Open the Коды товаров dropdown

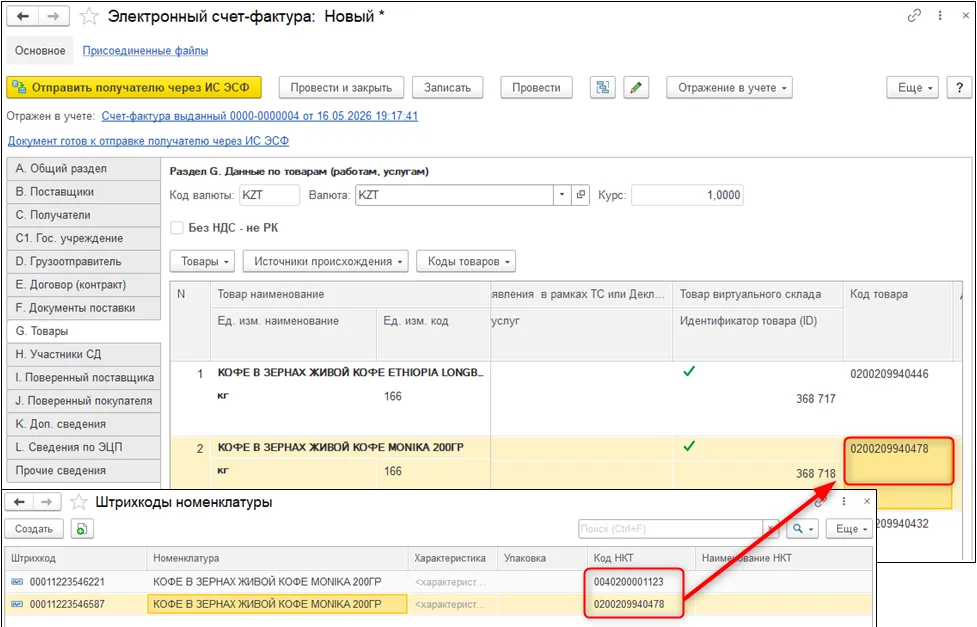tap(466, 262)
